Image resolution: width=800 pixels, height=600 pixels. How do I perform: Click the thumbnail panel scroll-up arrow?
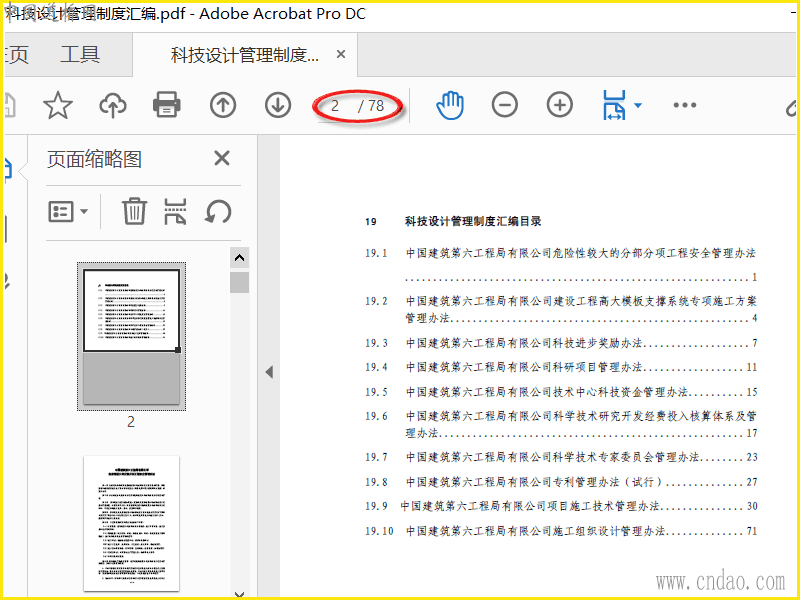[239, 258]
